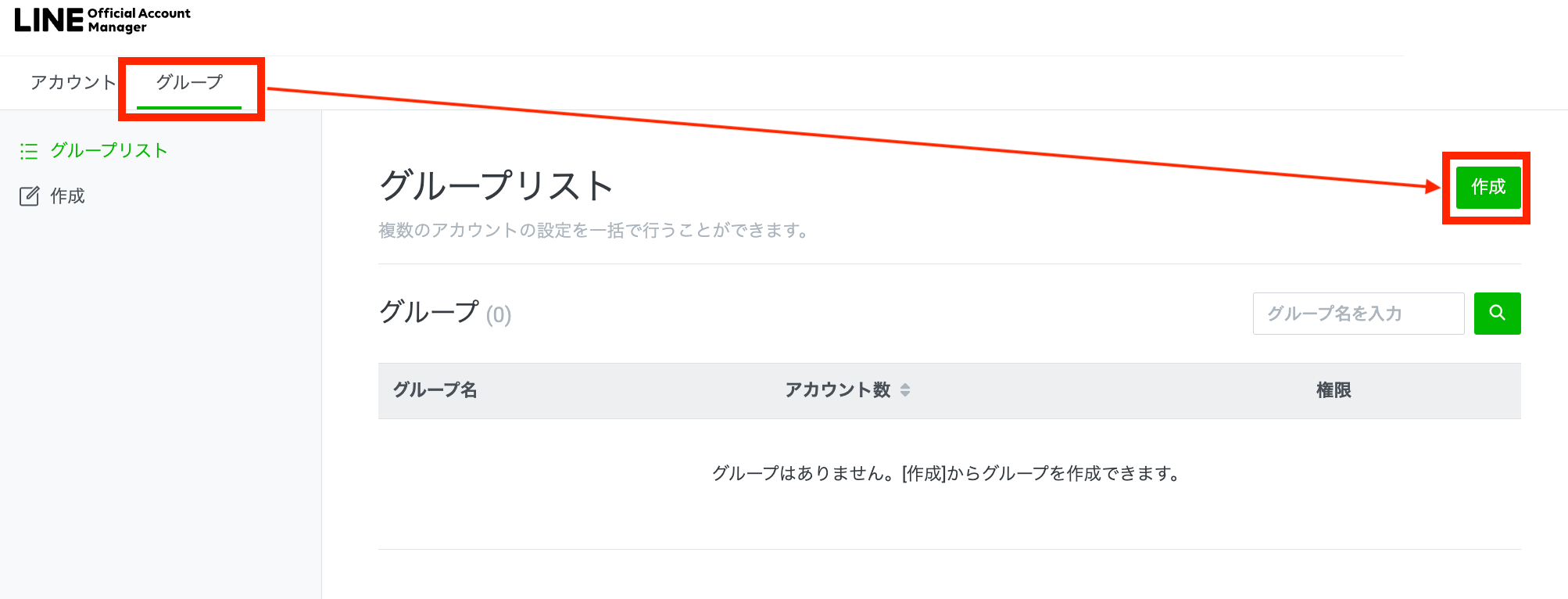
Task: Click the description text under the page heading
Action: [x=594, y=231]
